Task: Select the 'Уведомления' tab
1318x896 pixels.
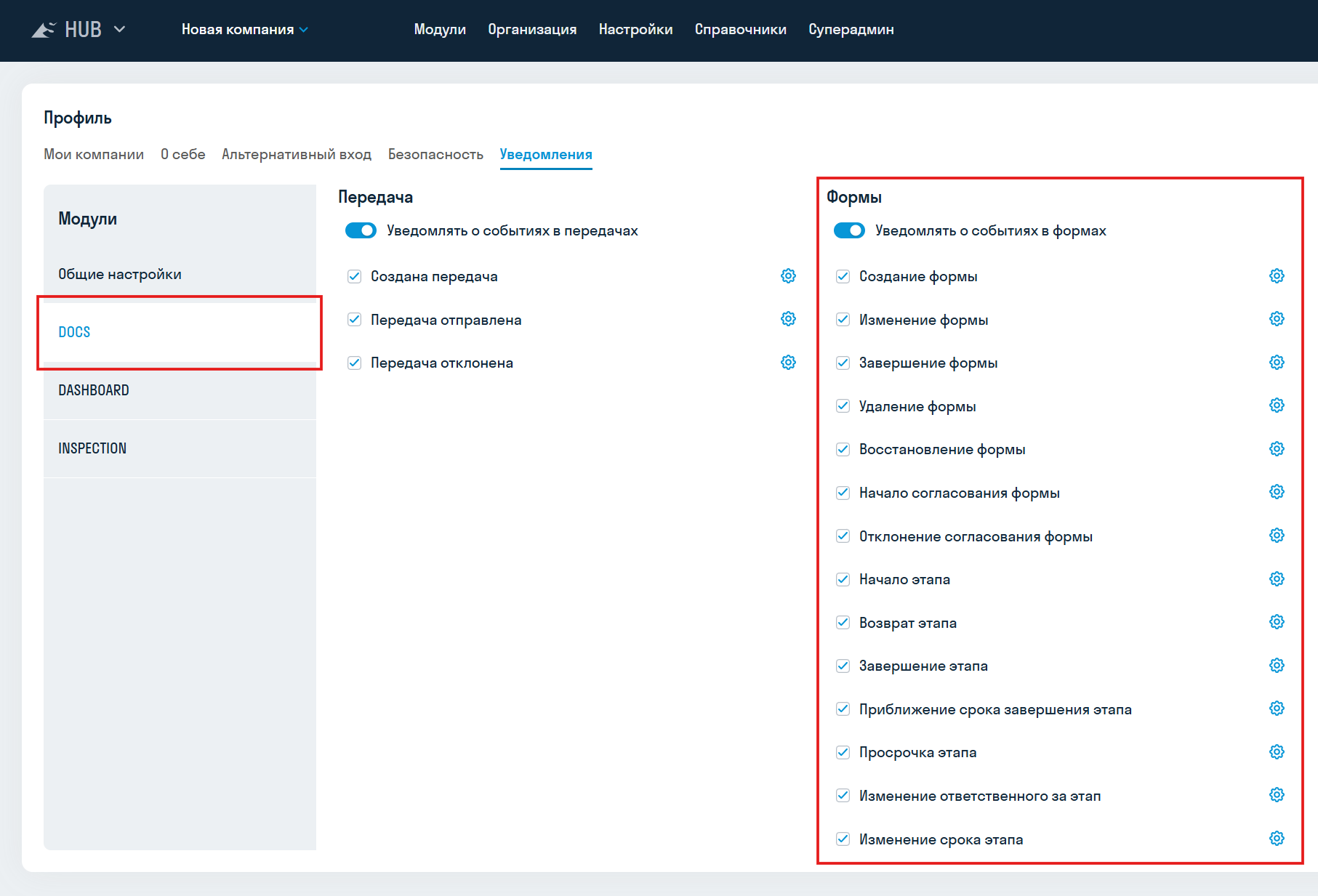Action: click(546, 154)
